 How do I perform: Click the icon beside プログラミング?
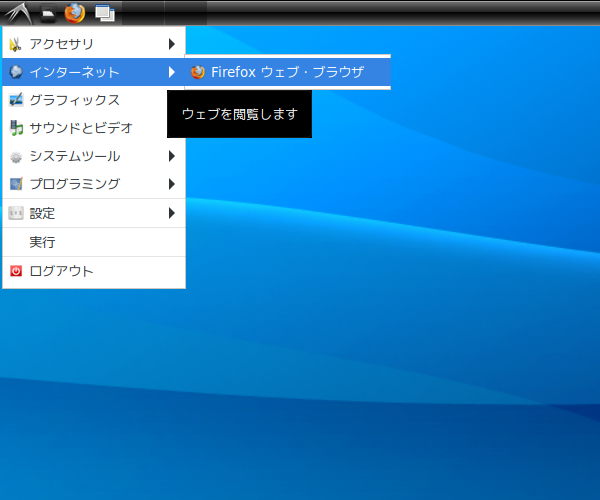[x=16, y=184]
